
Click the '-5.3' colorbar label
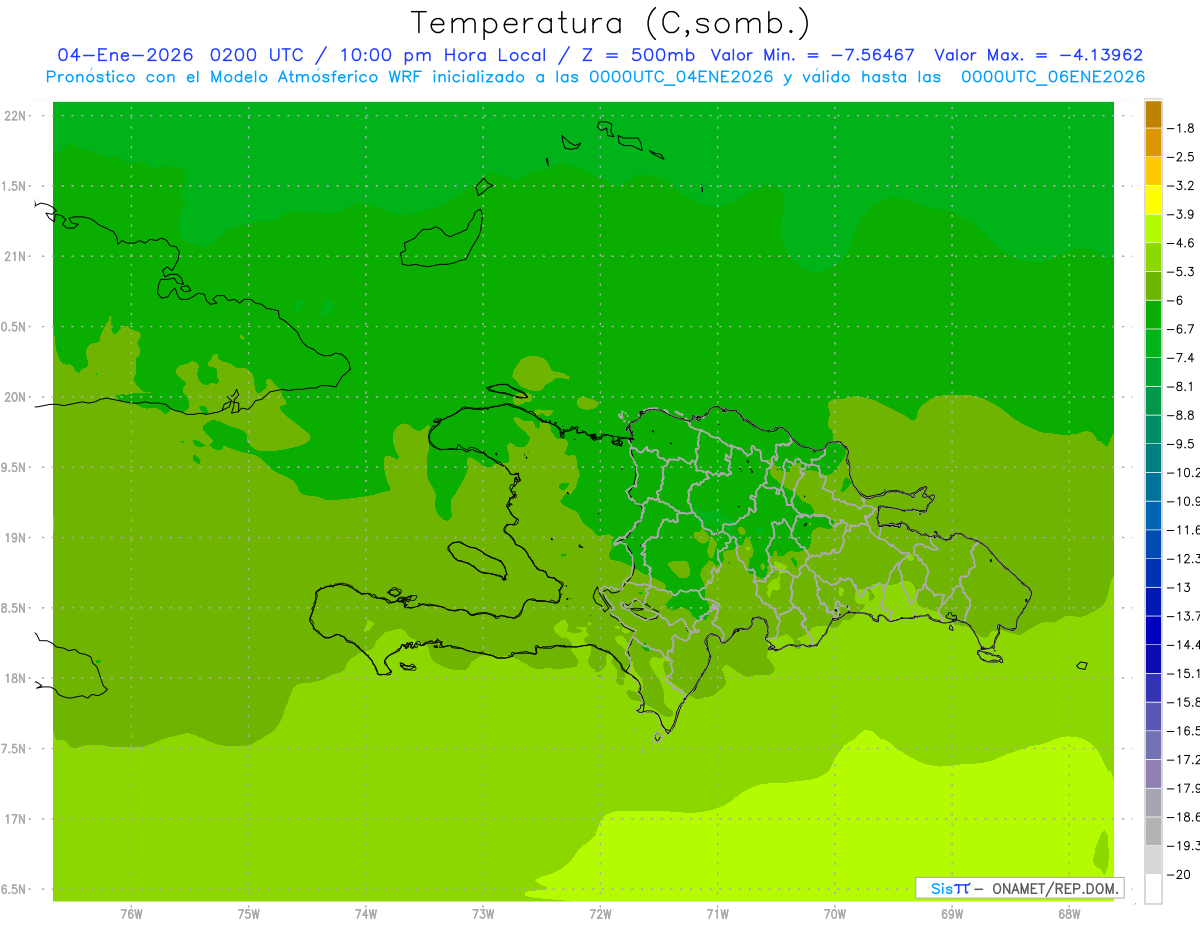[1181, 272]
